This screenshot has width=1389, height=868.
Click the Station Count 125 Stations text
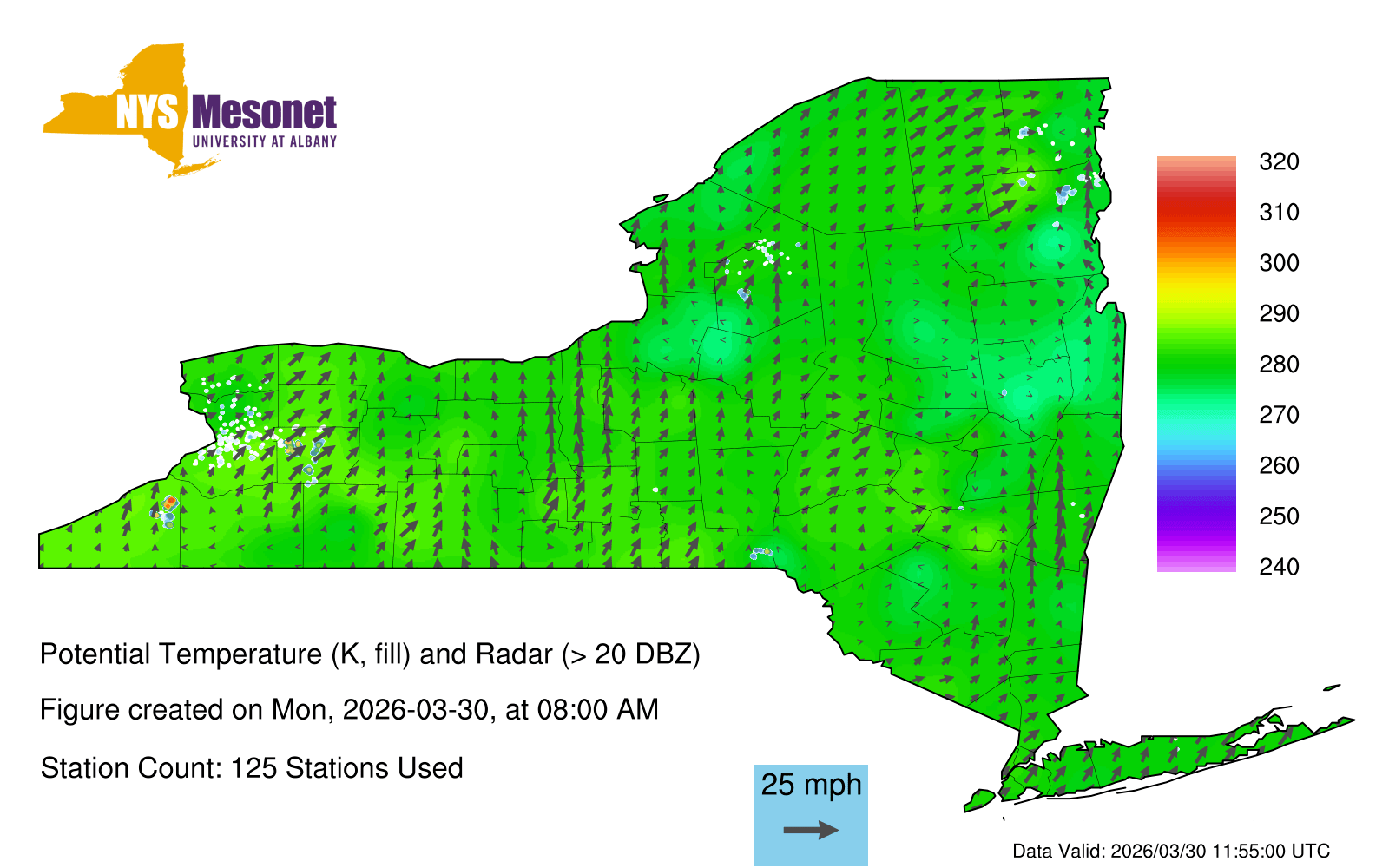click(x=252, y=768)
